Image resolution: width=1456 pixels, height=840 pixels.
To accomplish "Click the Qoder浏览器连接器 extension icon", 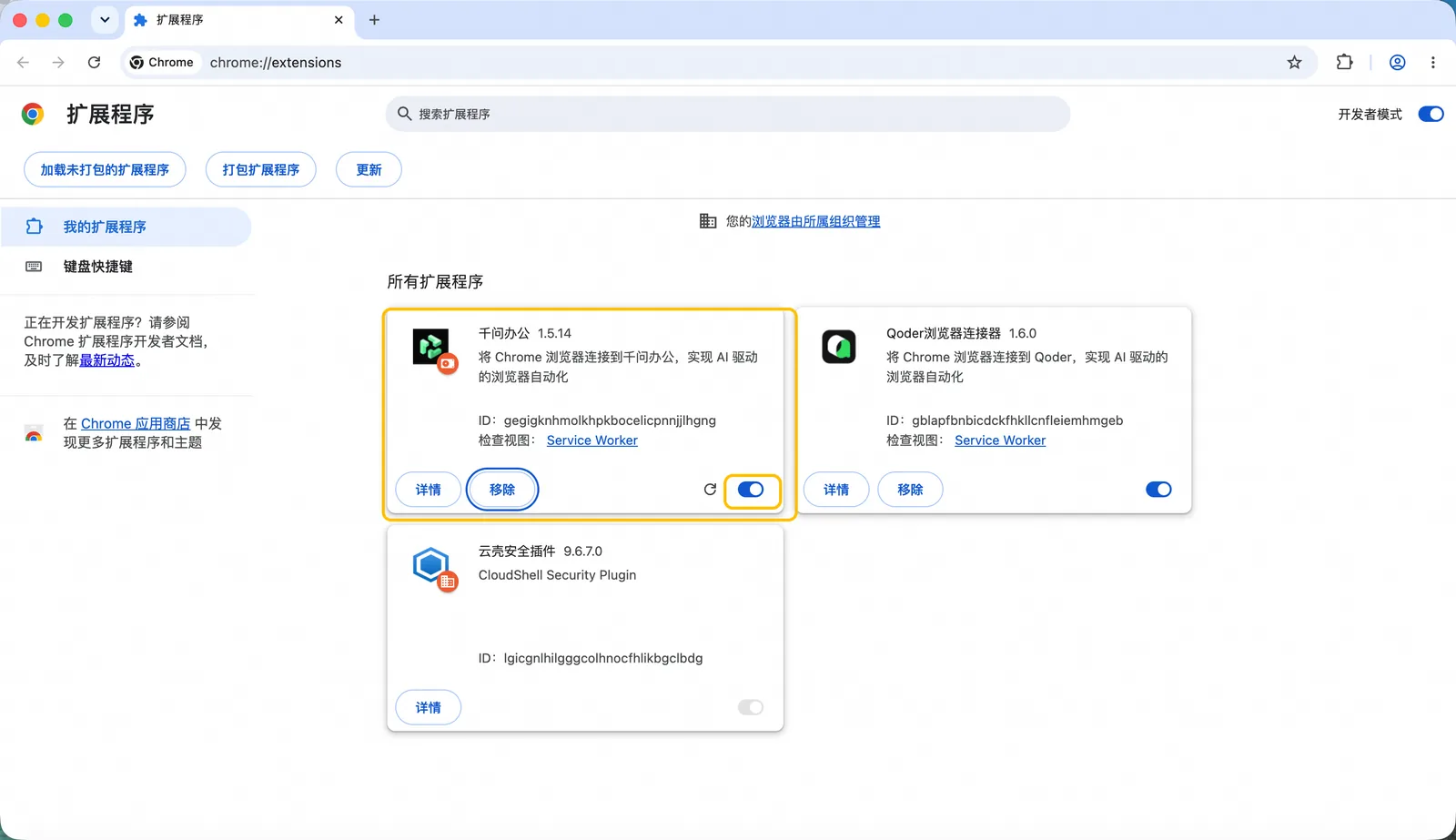I will 839,347.
